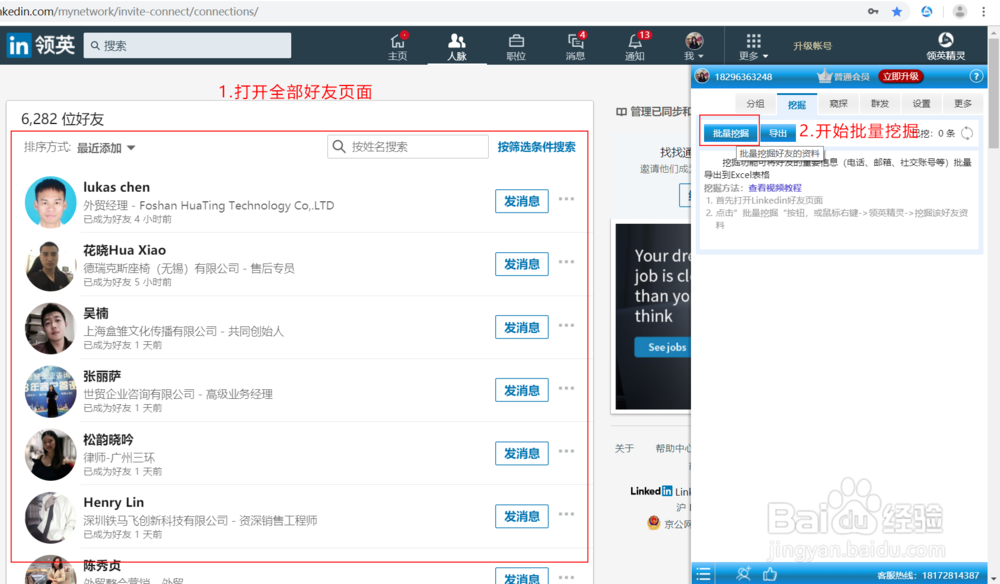Click the refresh circle icon beside 0 条
The image size is (1000, 584).
(x=967, y=133)
